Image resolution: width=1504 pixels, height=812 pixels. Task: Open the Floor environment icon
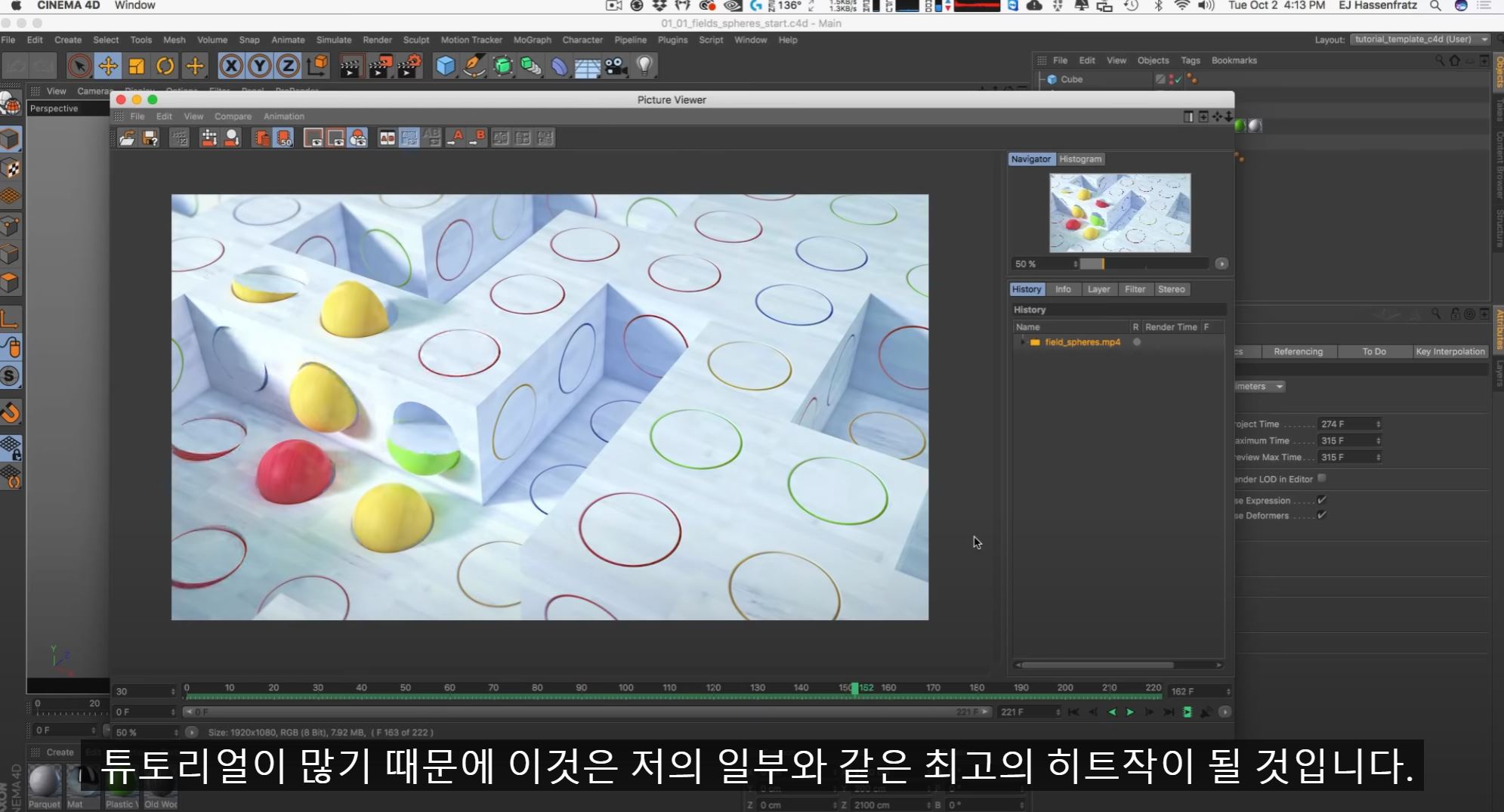(588, 66)
